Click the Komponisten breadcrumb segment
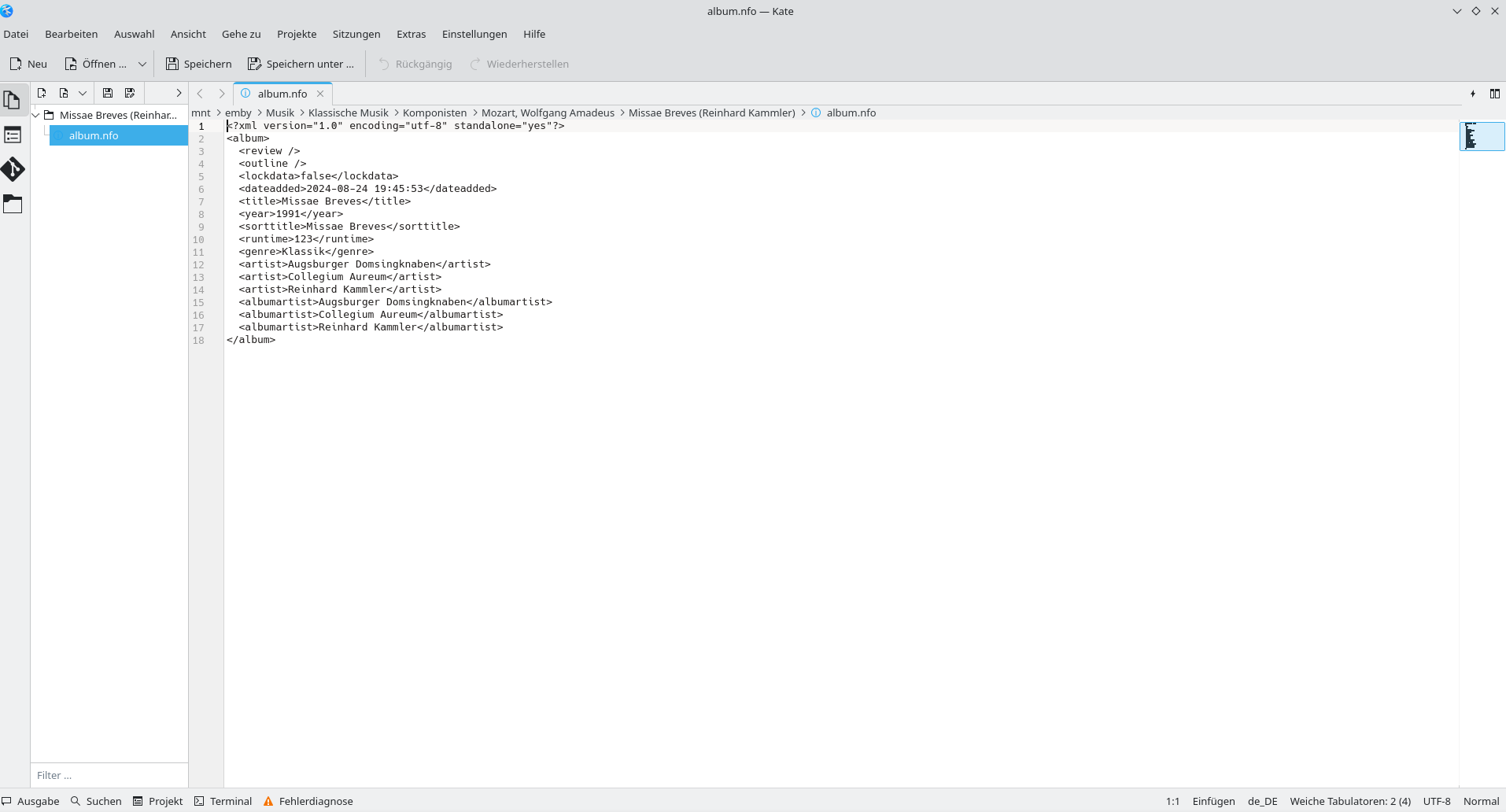Viewport: 1506px width, 812px height. coord(435,113)
